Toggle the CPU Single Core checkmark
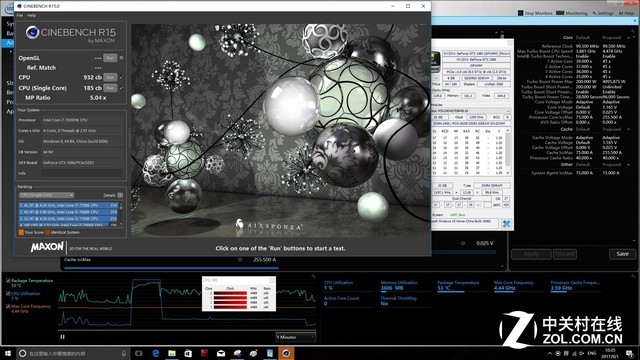 point(121,88)
